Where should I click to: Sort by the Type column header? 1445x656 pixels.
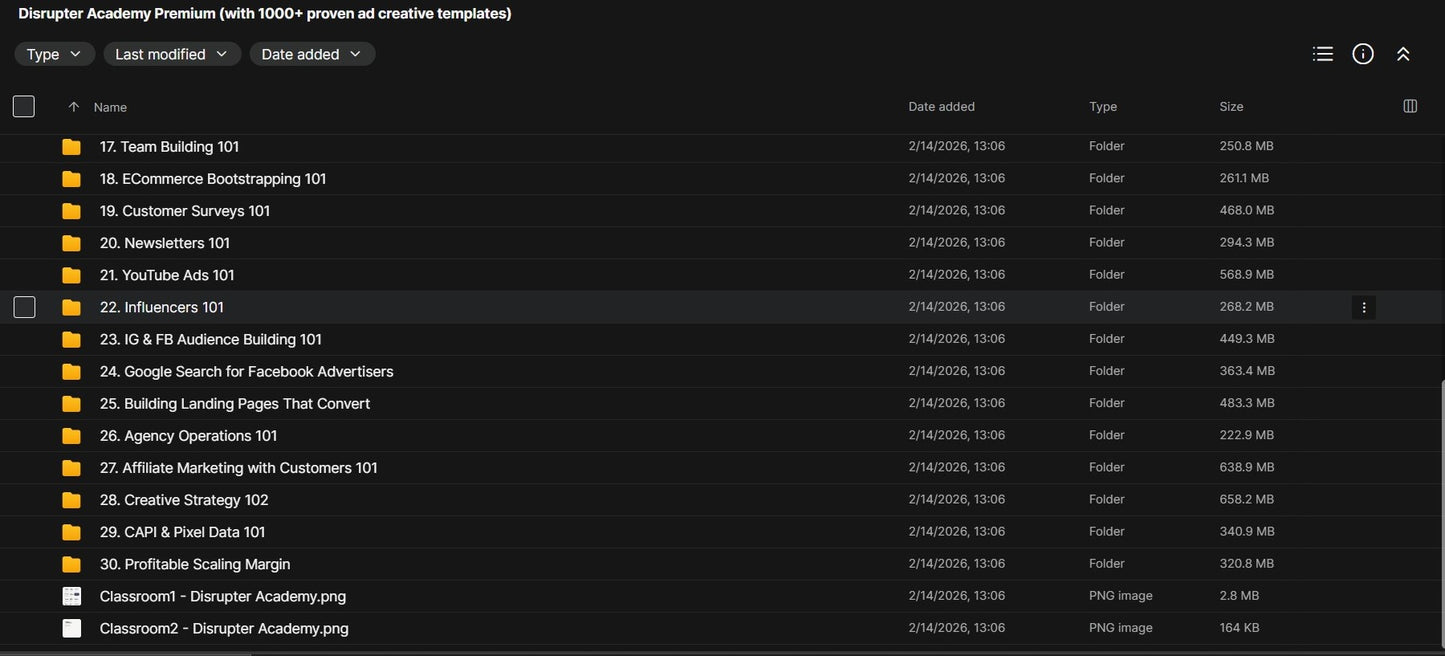click(x=1103, y=106)
